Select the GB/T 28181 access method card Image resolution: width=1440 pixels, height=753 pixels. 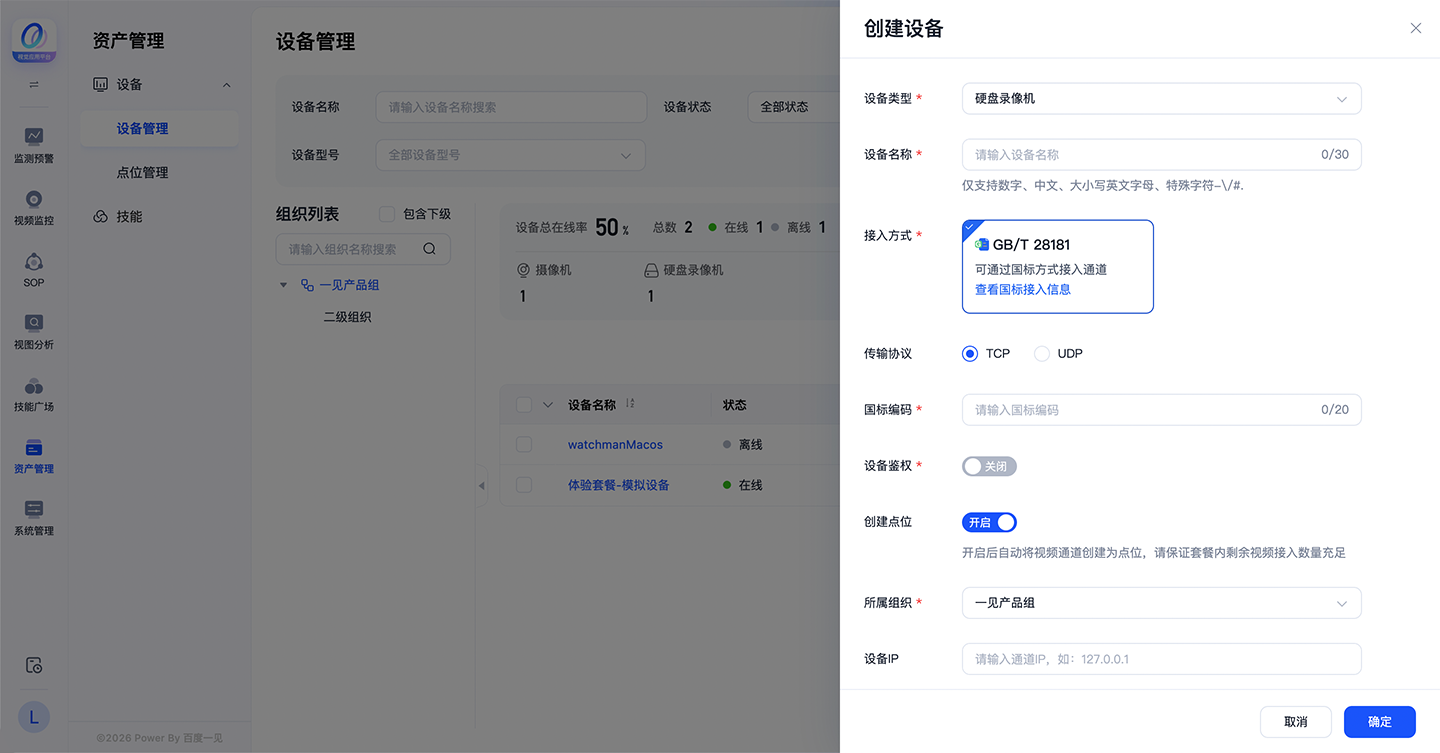[1058, 267]
